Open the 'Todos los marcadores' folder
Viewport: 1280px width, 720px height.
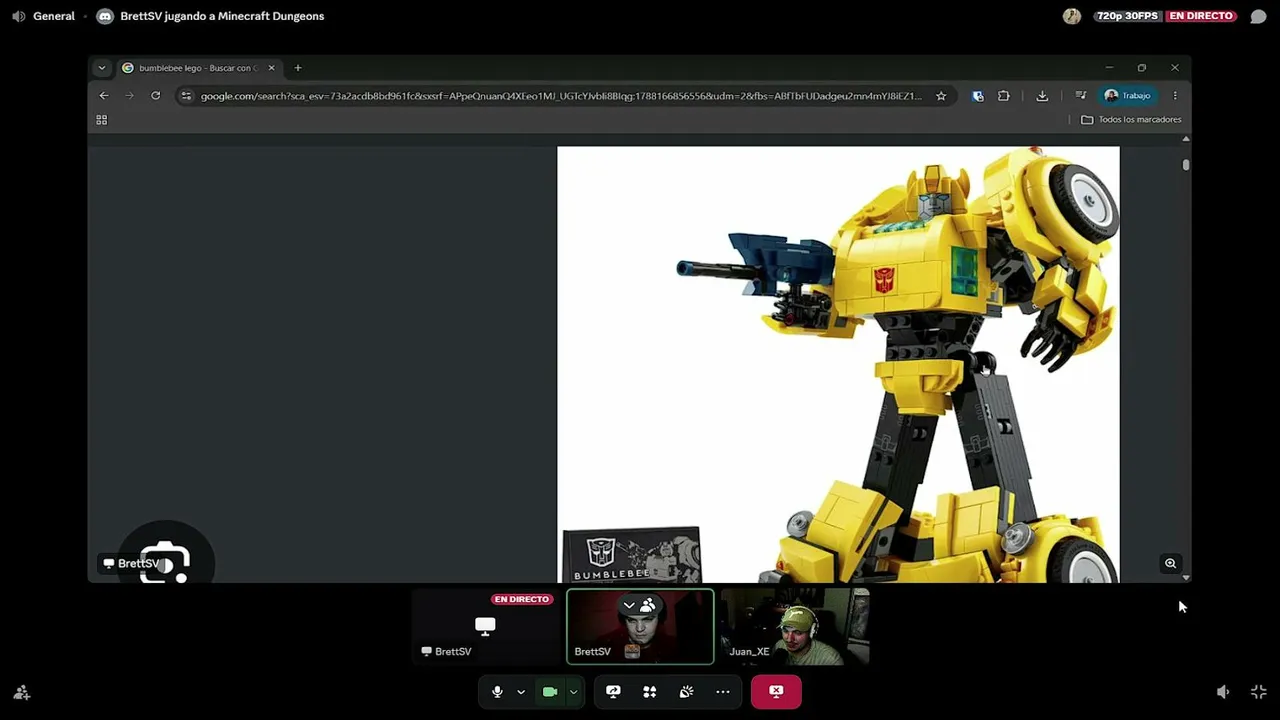pyautogui.click(x=1131, y=120)
